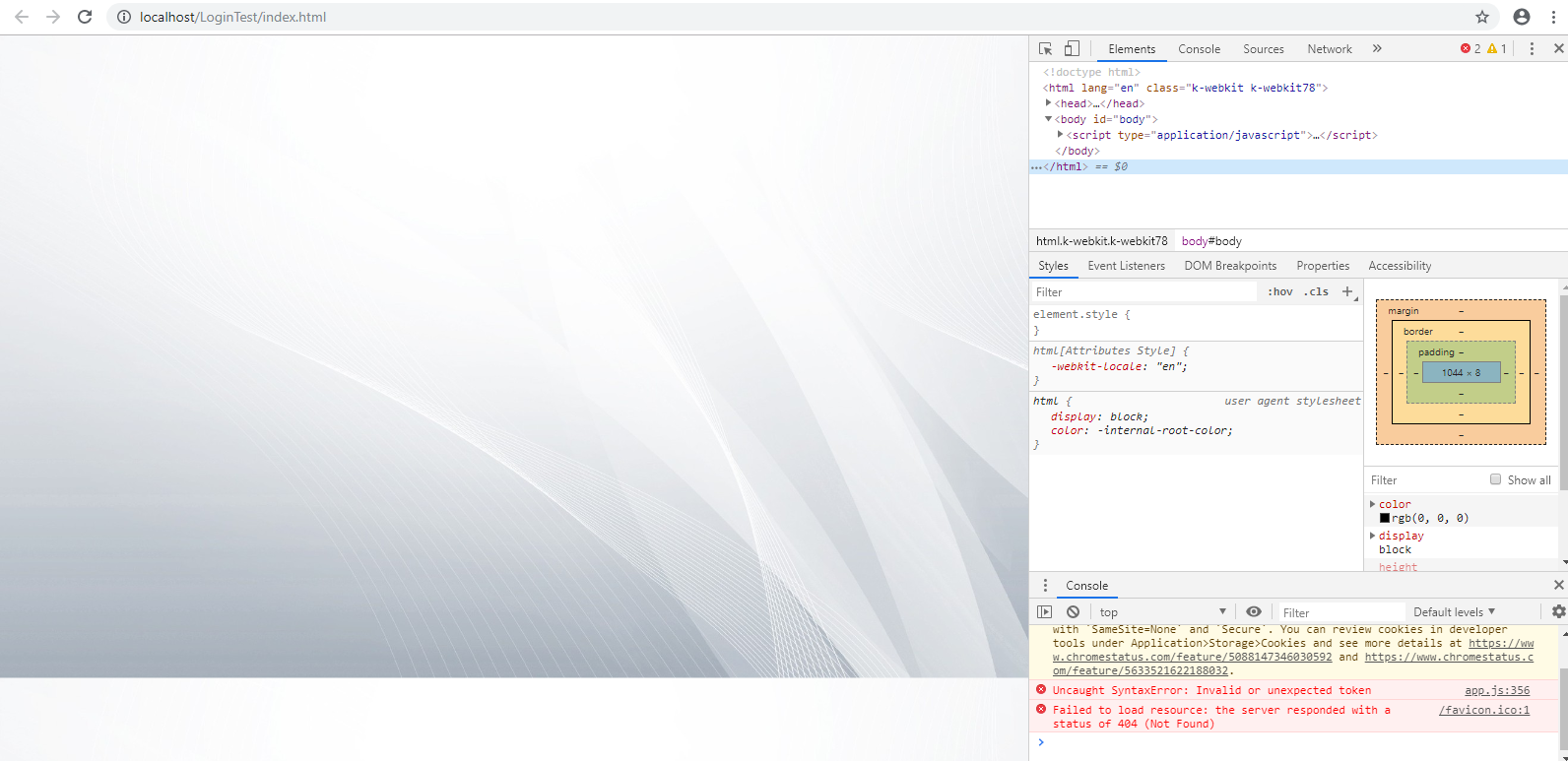Open the Chrome profile account icon
The height and width of the screenshot is (761, 1568).
(x=1522, y=17)
